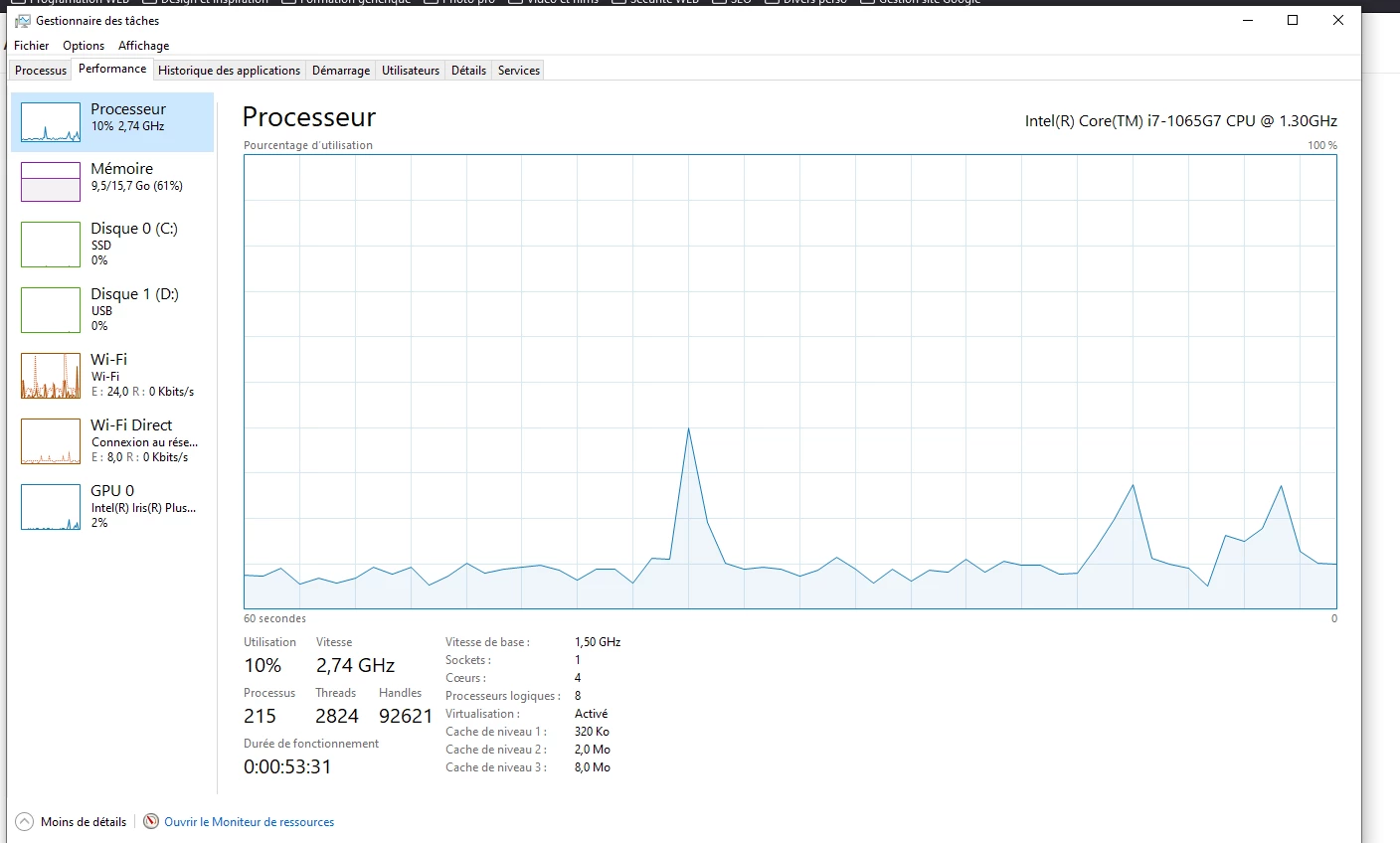Screen dimensions: 1400x843
Task: Click the Task Manager title bar icon
Action: (23, 21)
